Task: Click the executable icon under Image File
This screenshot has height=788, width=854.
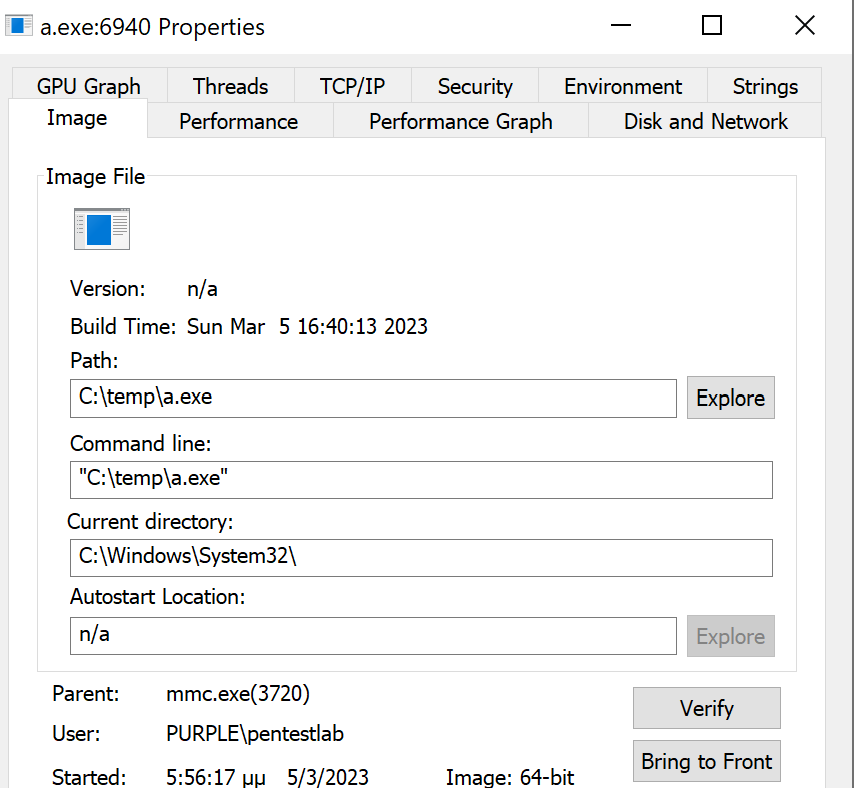Action: coord(102,229)
